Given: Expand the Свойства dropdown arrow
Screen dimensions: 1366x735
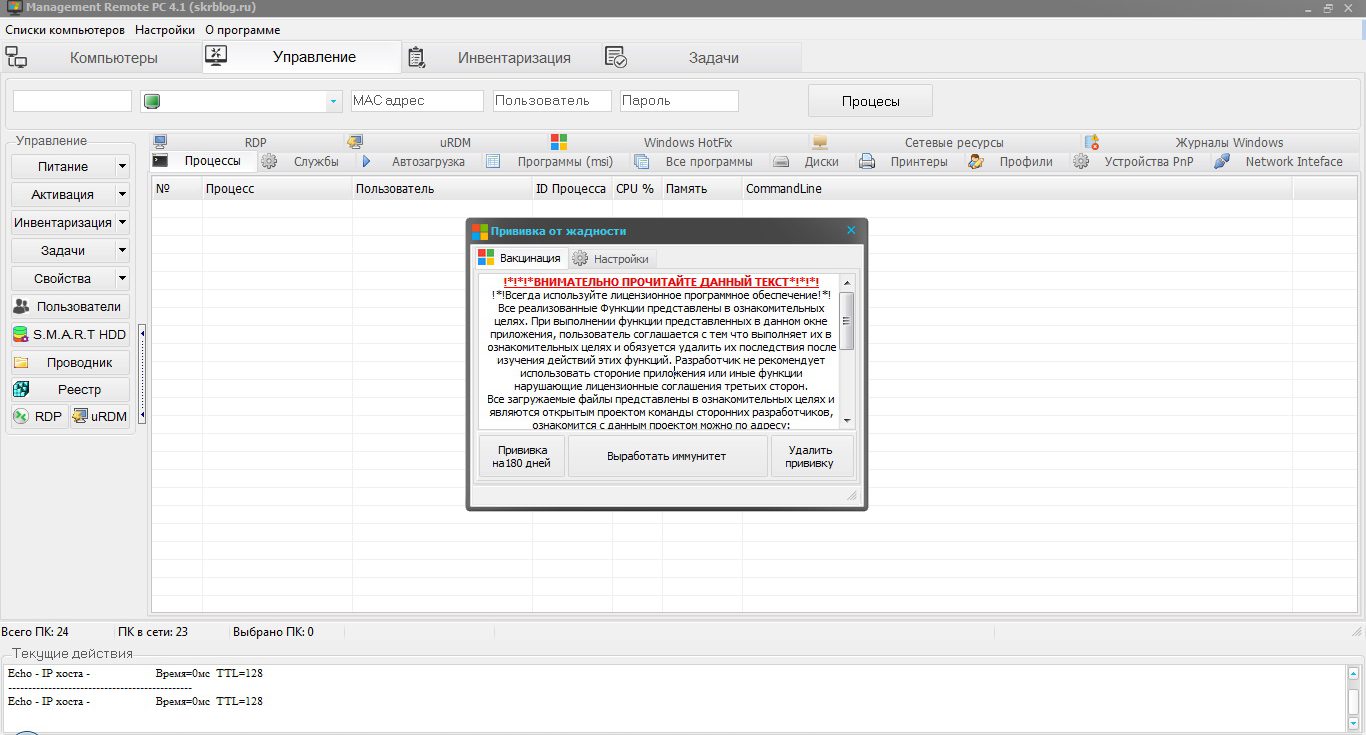Looking at the screenshot, I should point(122,279).
